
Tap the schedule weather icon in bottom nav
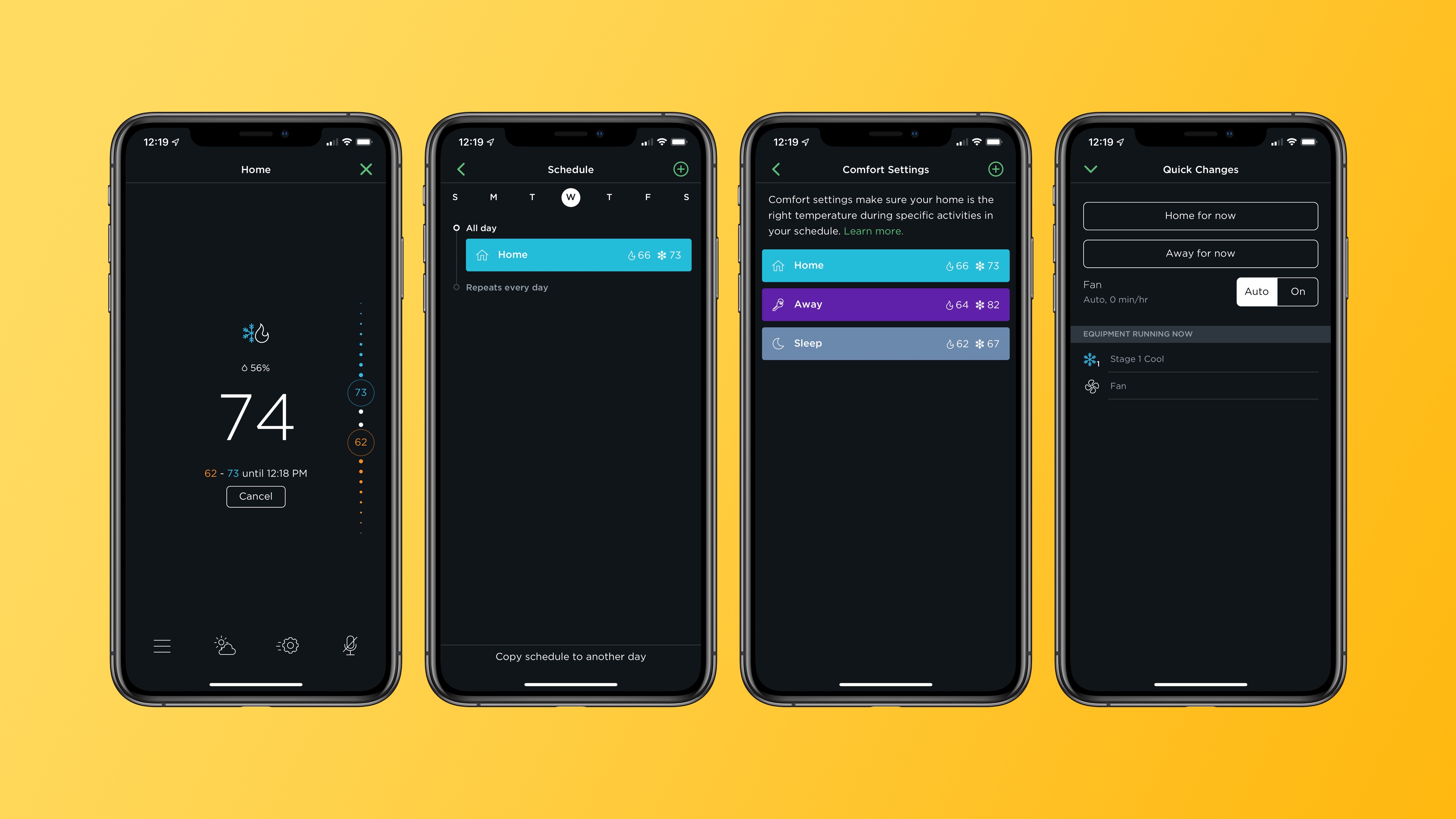225,645
